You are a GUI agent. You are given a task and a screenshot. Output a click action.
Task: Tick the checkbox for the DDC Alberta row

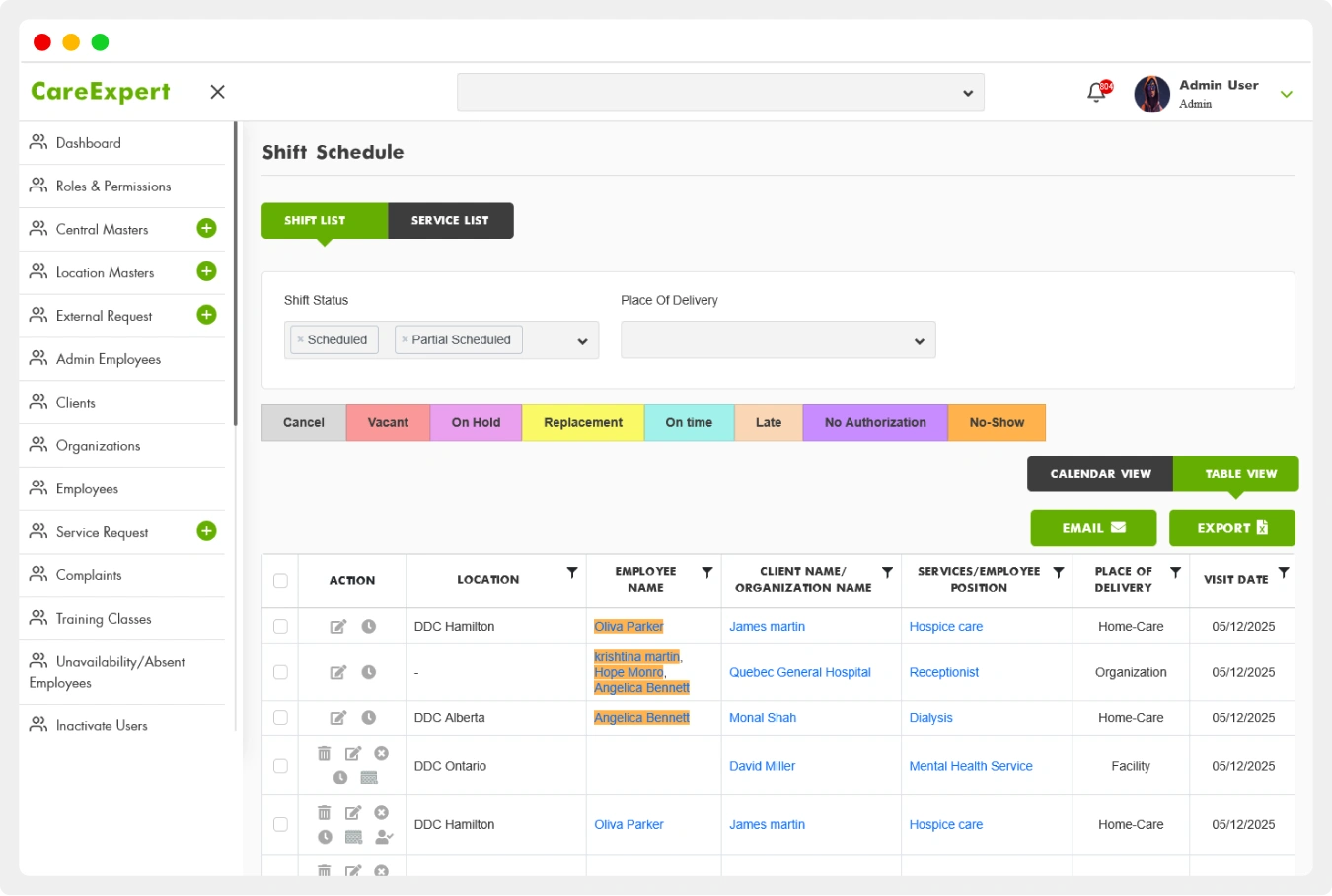point(280,718)
